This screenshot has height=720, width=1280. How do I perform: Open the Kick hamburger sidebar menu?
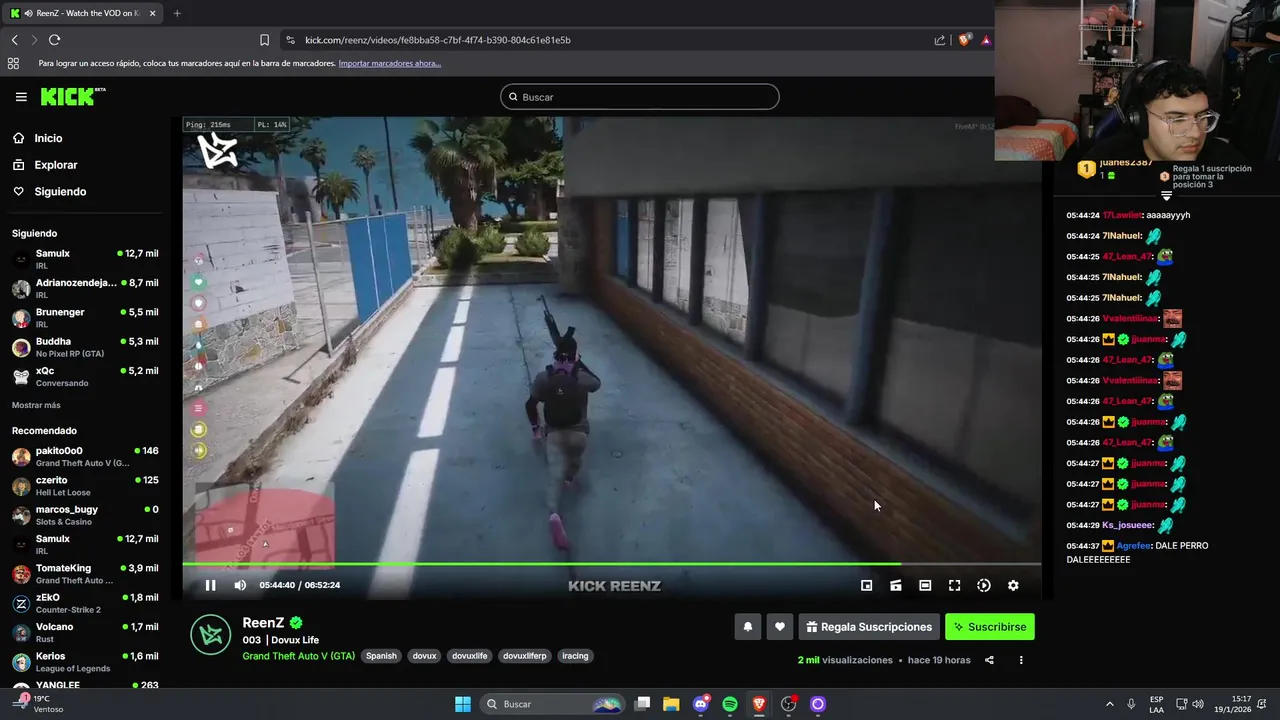coord(21,97)
